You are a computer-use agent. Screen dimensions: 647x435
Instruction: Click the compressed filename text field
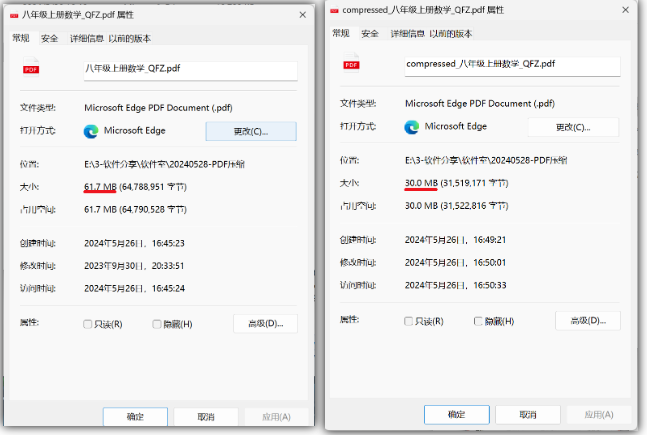point(512,65)
